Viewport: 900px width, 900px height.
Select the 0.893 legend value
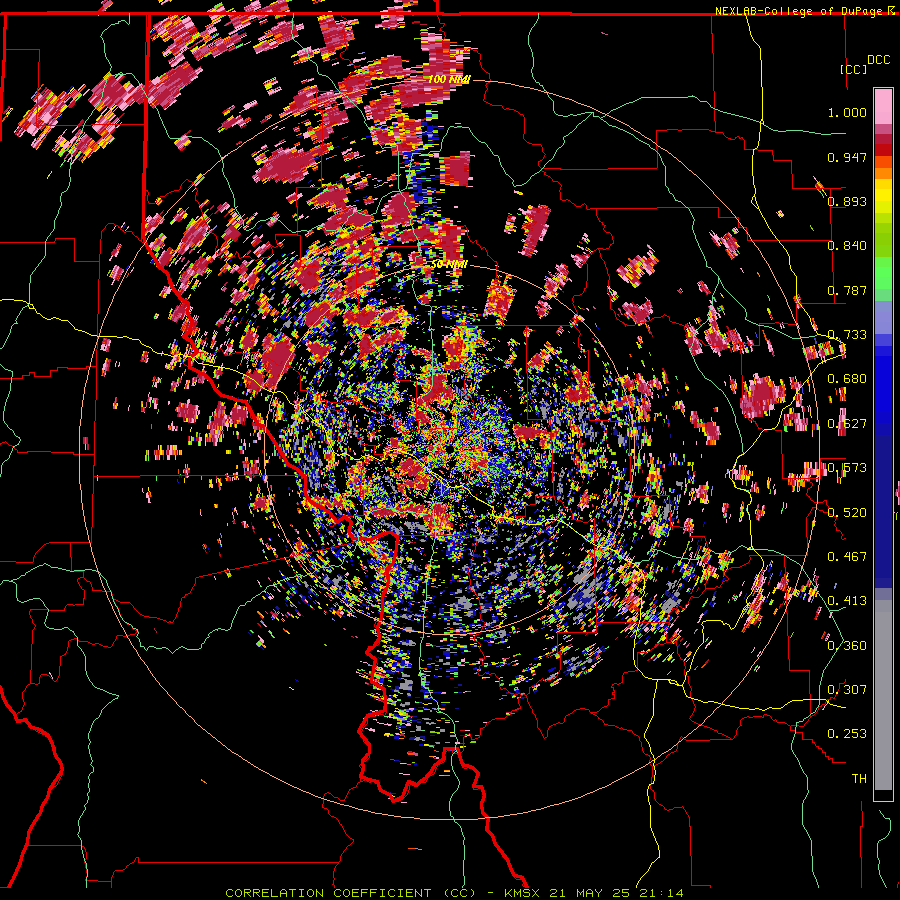pyautogui.click(x=847, y=201)
